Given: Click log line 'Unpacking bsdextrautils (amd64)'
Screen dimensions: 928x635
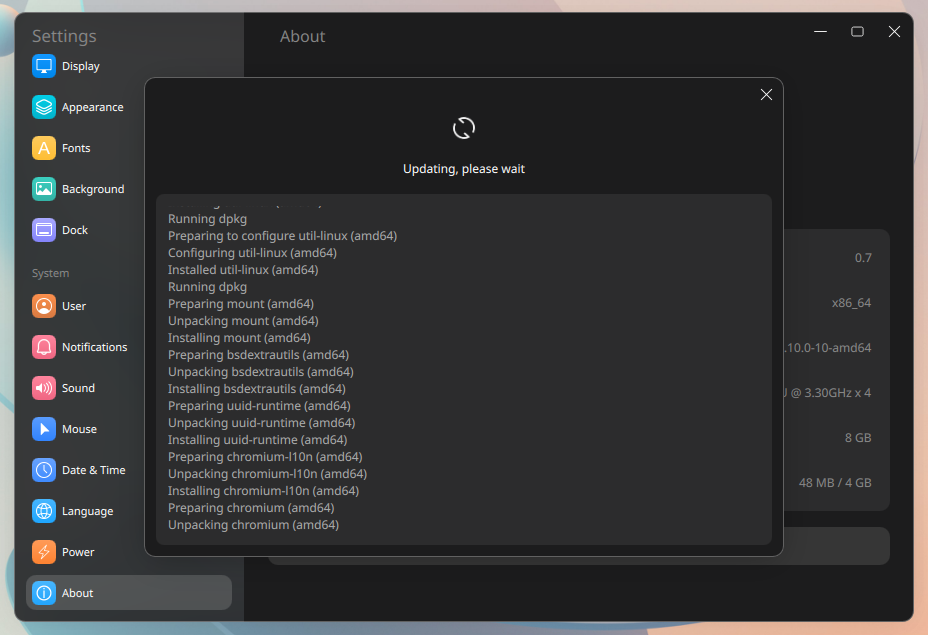Looking at the screenshot, I should 260,372.
